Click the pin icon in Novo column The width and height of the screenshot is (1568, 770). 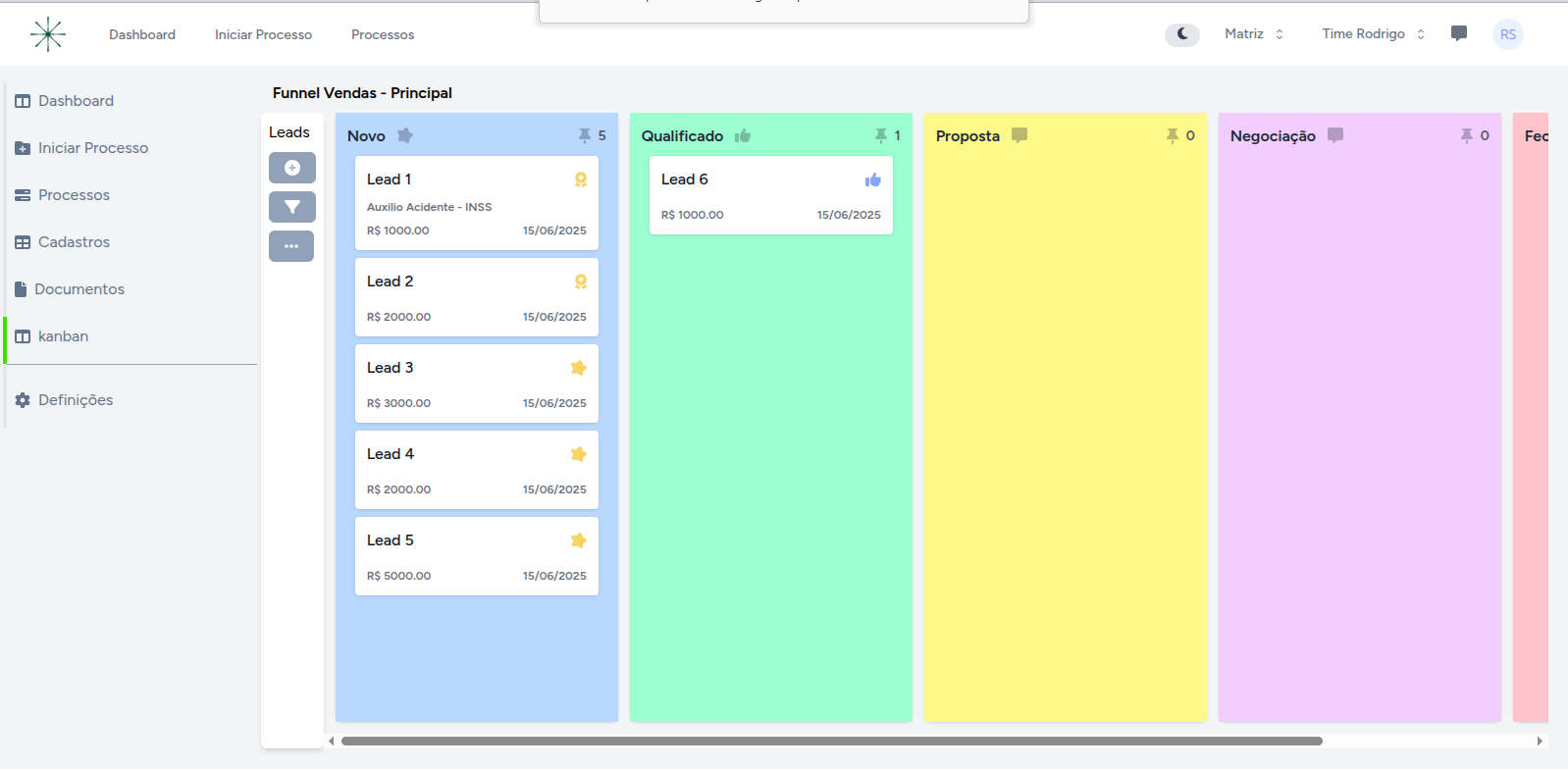[585, 135]
